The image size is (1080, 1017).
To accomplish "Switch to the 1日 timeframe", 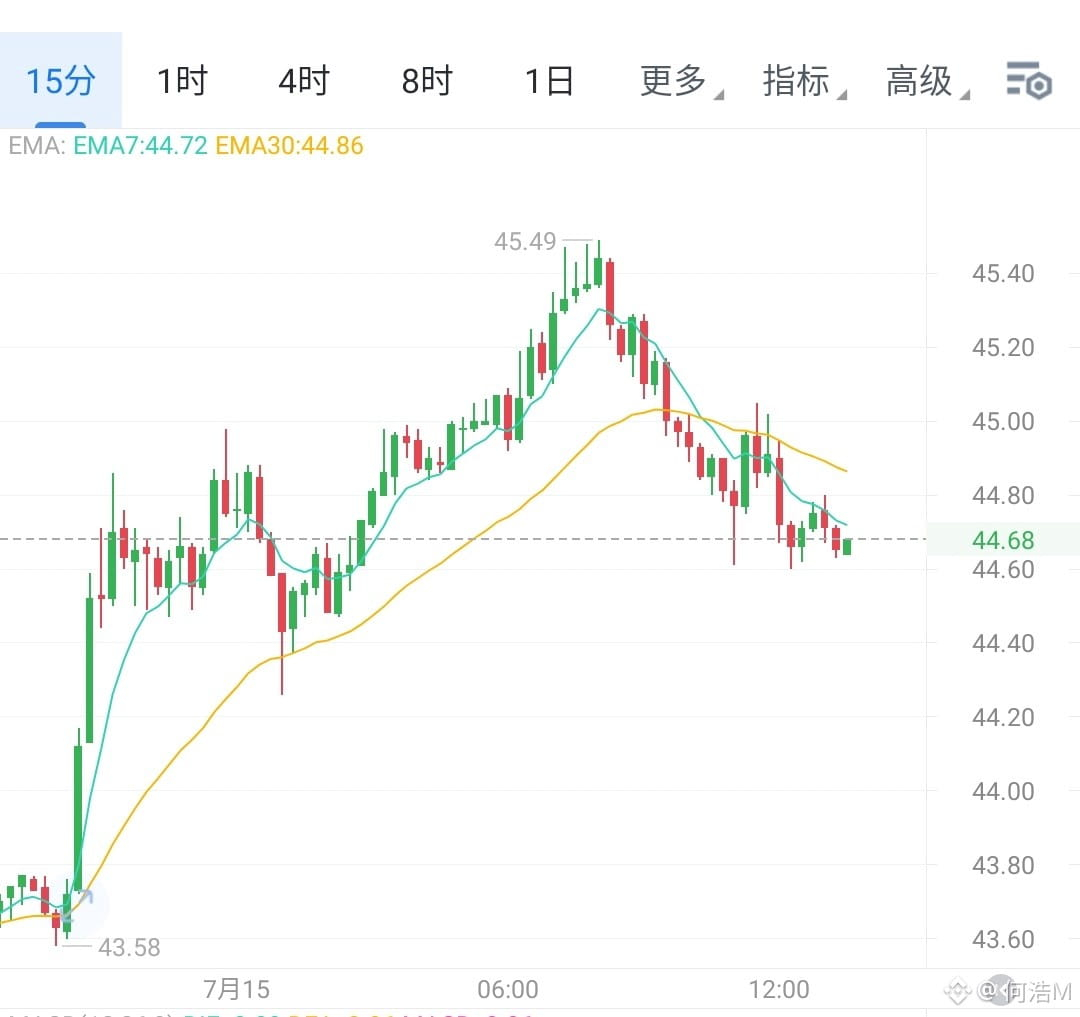I will (549, 81).
